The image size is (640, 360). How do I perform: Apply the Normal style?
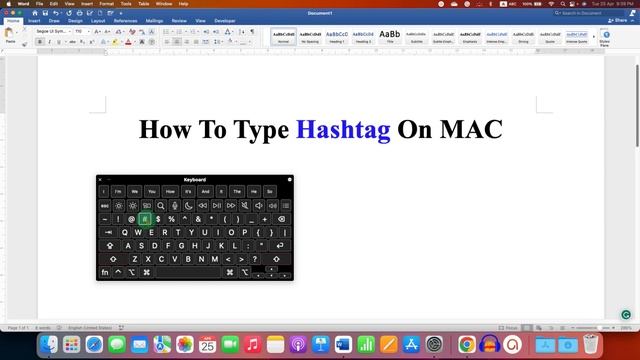tap(283, 37)
